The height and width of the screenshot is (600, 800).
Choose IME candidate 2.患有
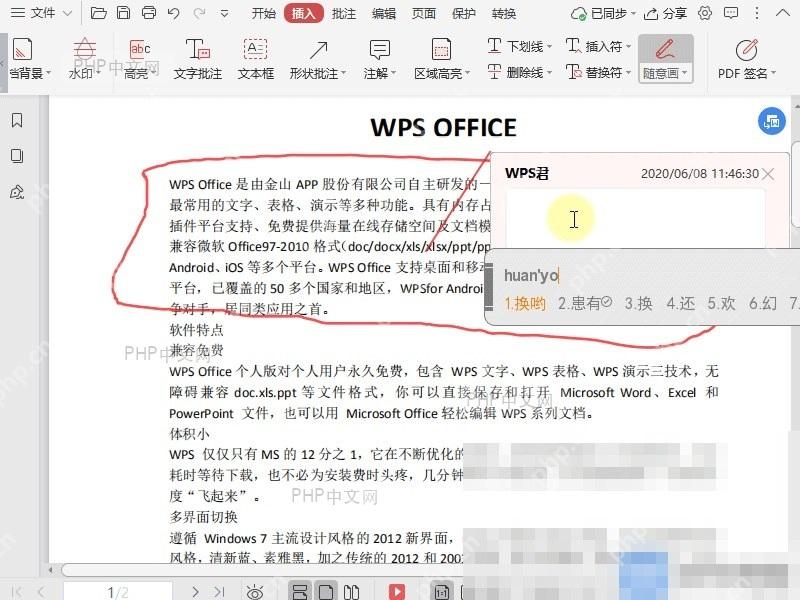pyautogui.click(x=584, y=304)
